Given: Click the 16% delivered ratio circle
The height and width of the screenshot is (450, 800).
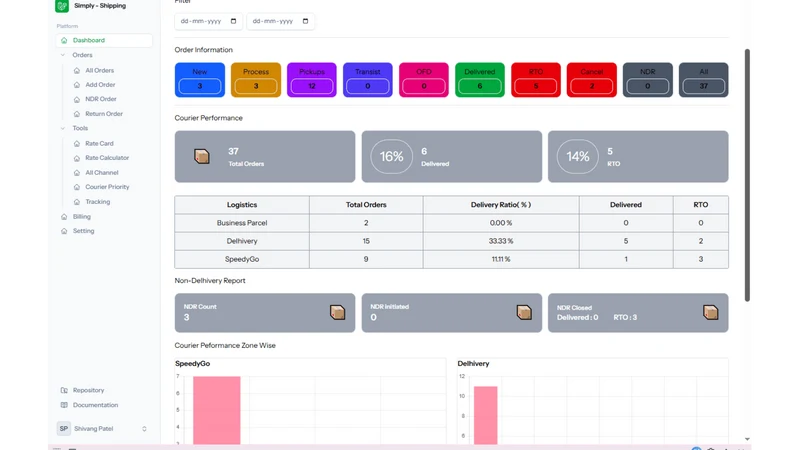Looking at the screenshot, I should [391, 157].
